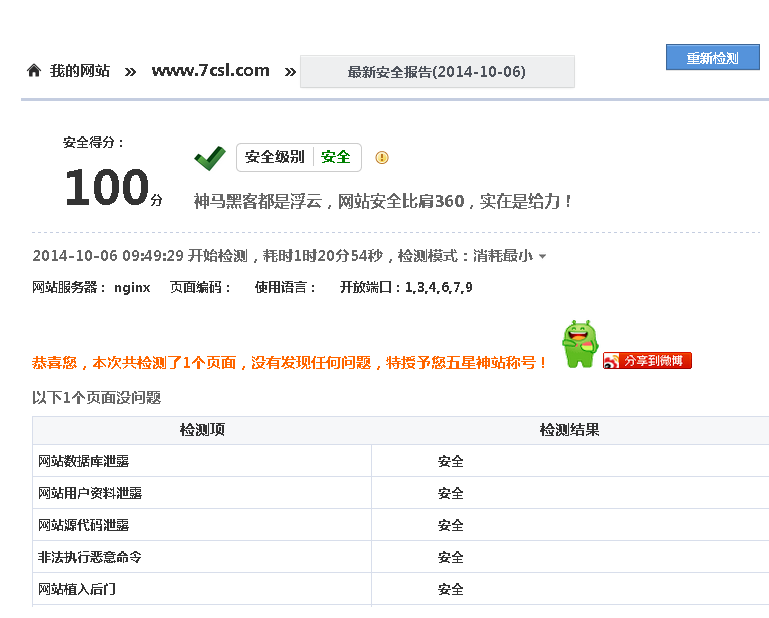This screenshot has width=769, height=618.
Task: Click the yellow info icon beside 安全级别
Action: (381, 157)
